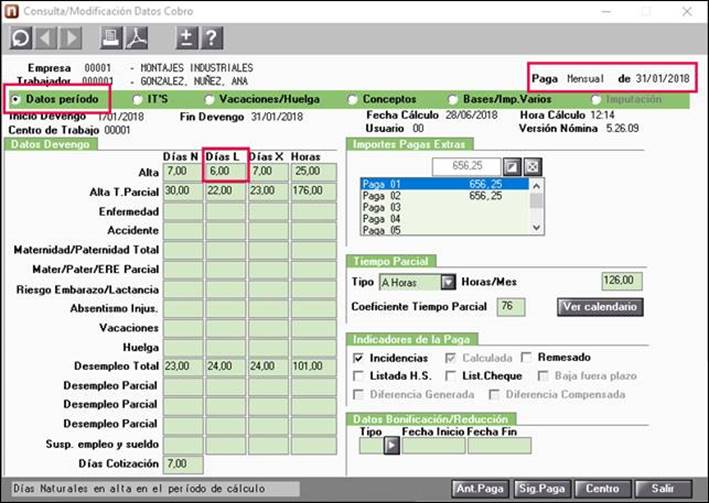The width and height of the screenshot is (709, 503).
Task: Click delete icon beside extra pay amount
Action: 533,167
